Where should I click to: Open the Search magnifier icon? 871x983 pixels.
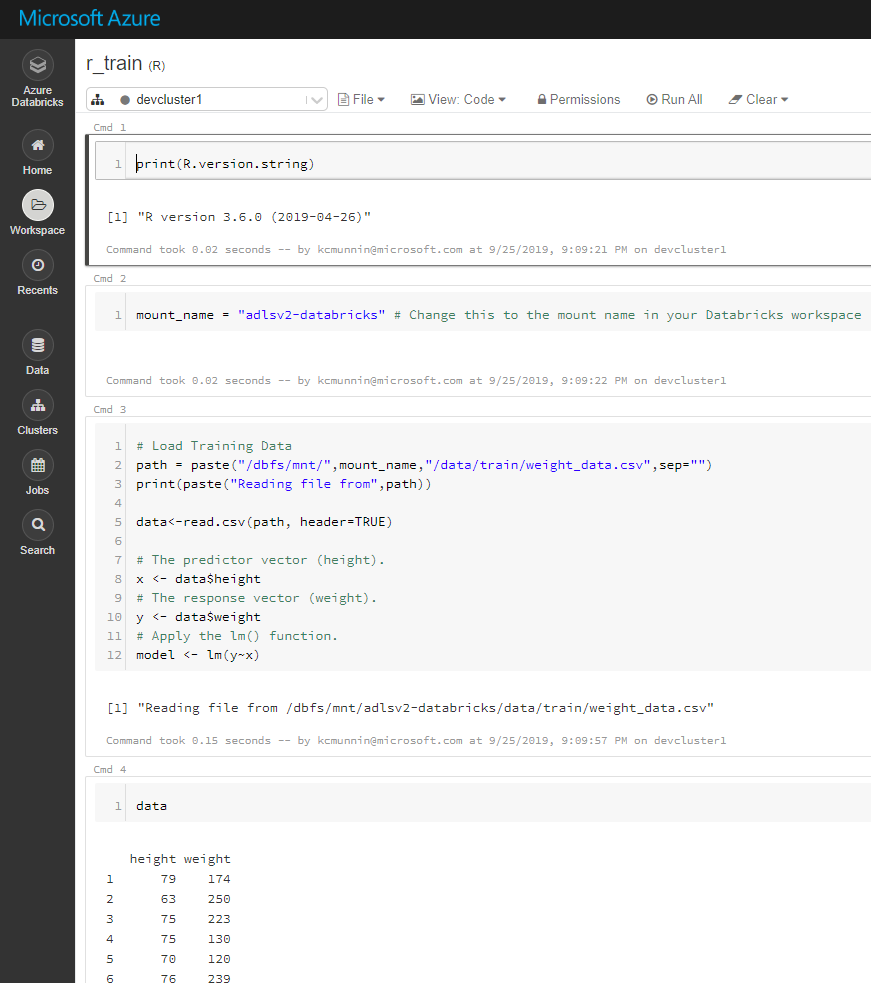[x=38, y=525]
